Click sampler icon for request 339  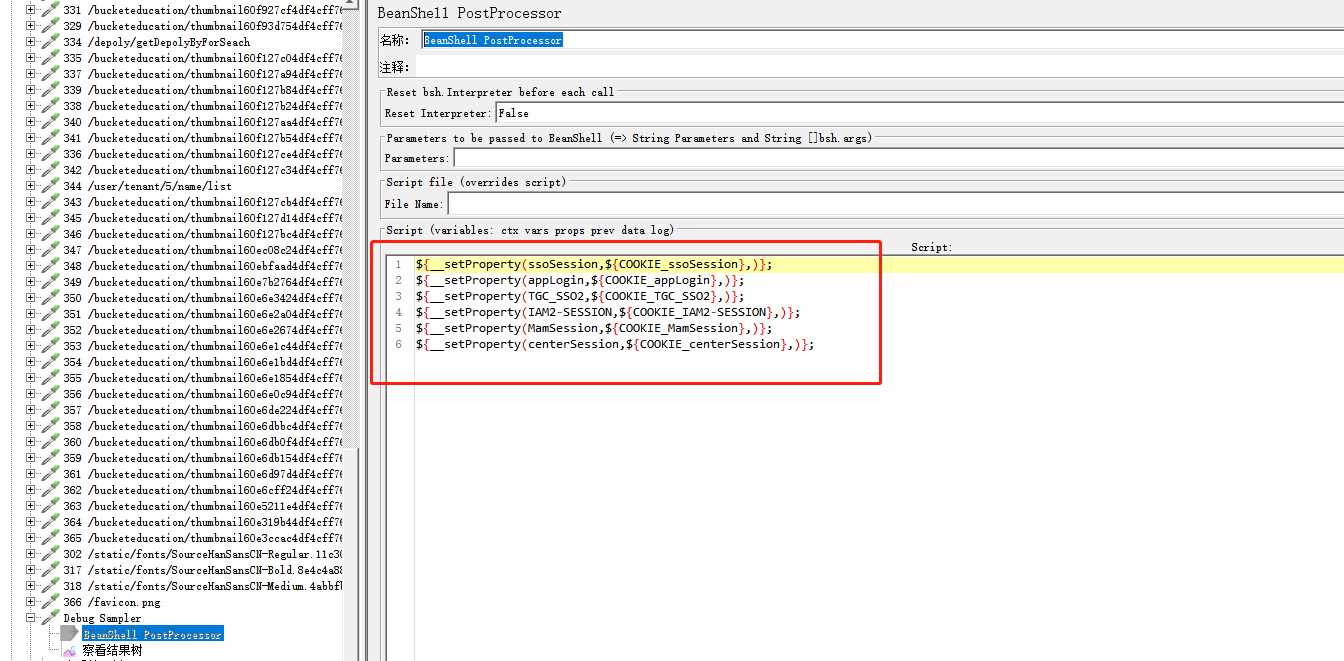pyautogui.click(x=50, y=90)
